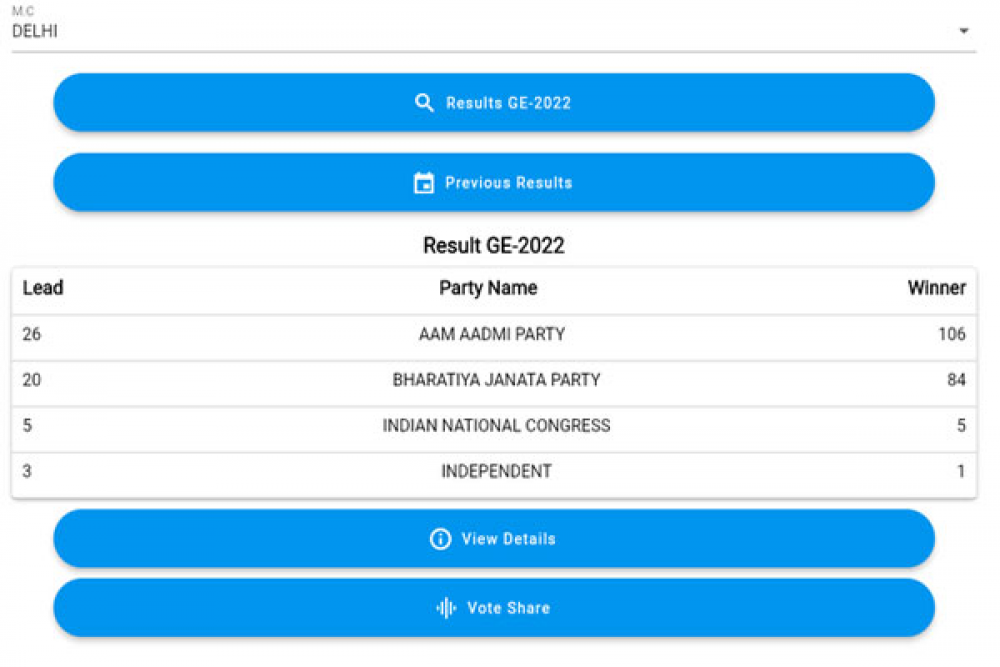
Task: Select AAM AADMI PARTY row name
Action: pyautogui.click(x=492, y=334)
